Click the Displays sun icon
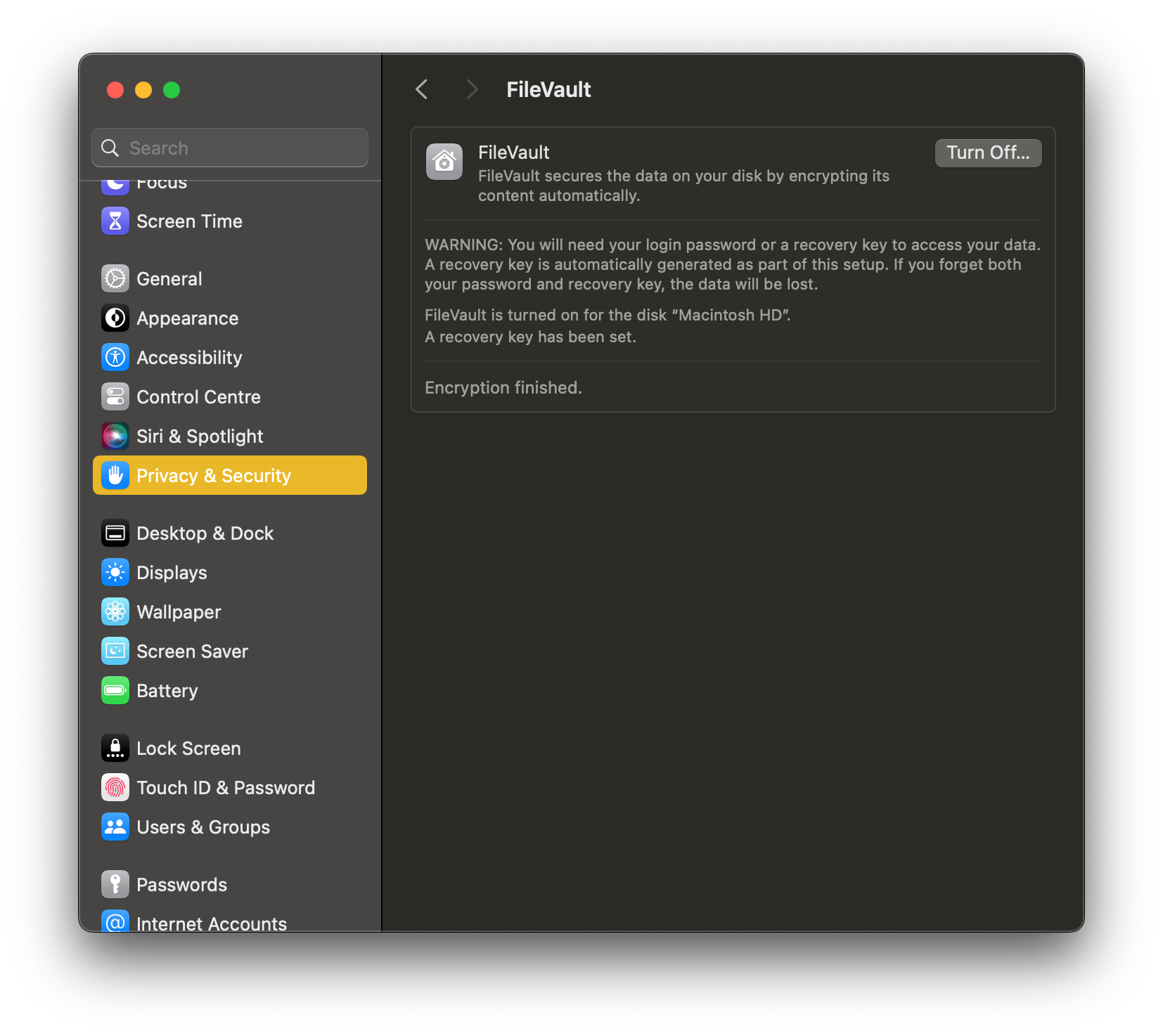 (x=115, y=573)
